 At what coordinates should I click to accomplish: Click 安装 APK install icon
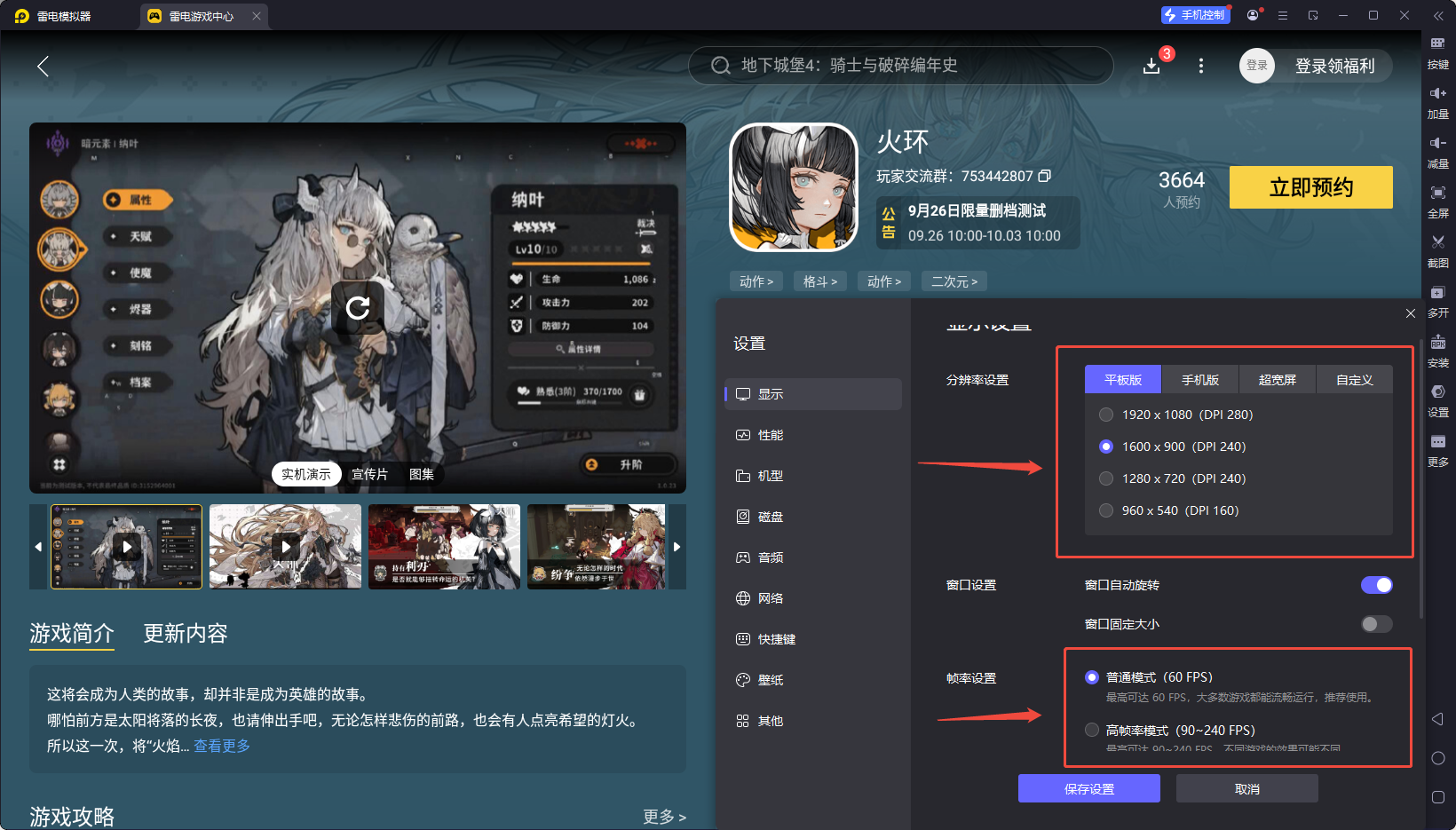coord(1438,352)
